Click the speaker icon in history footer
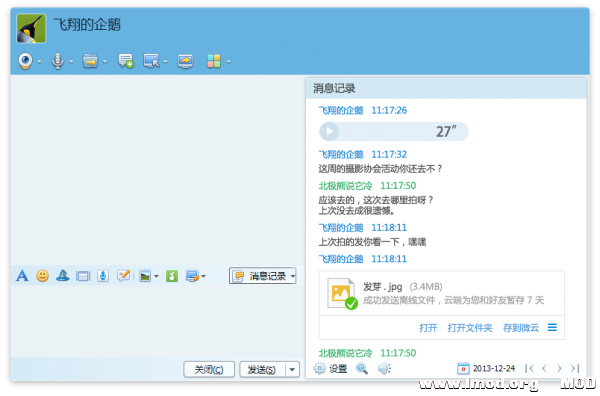 pos(384,369)
